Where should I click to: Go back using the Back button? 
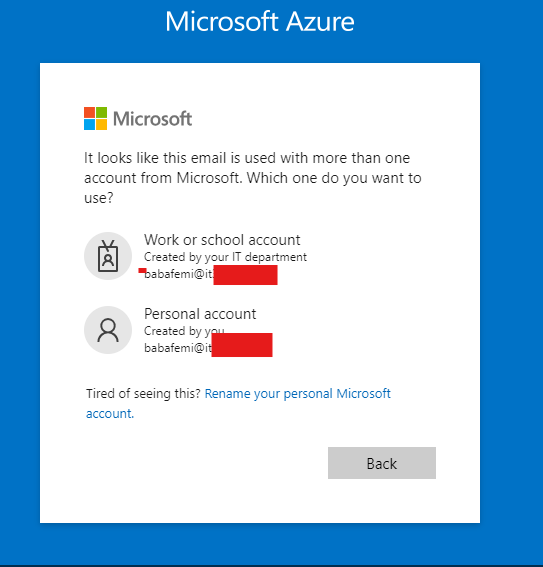coord(382,463)
